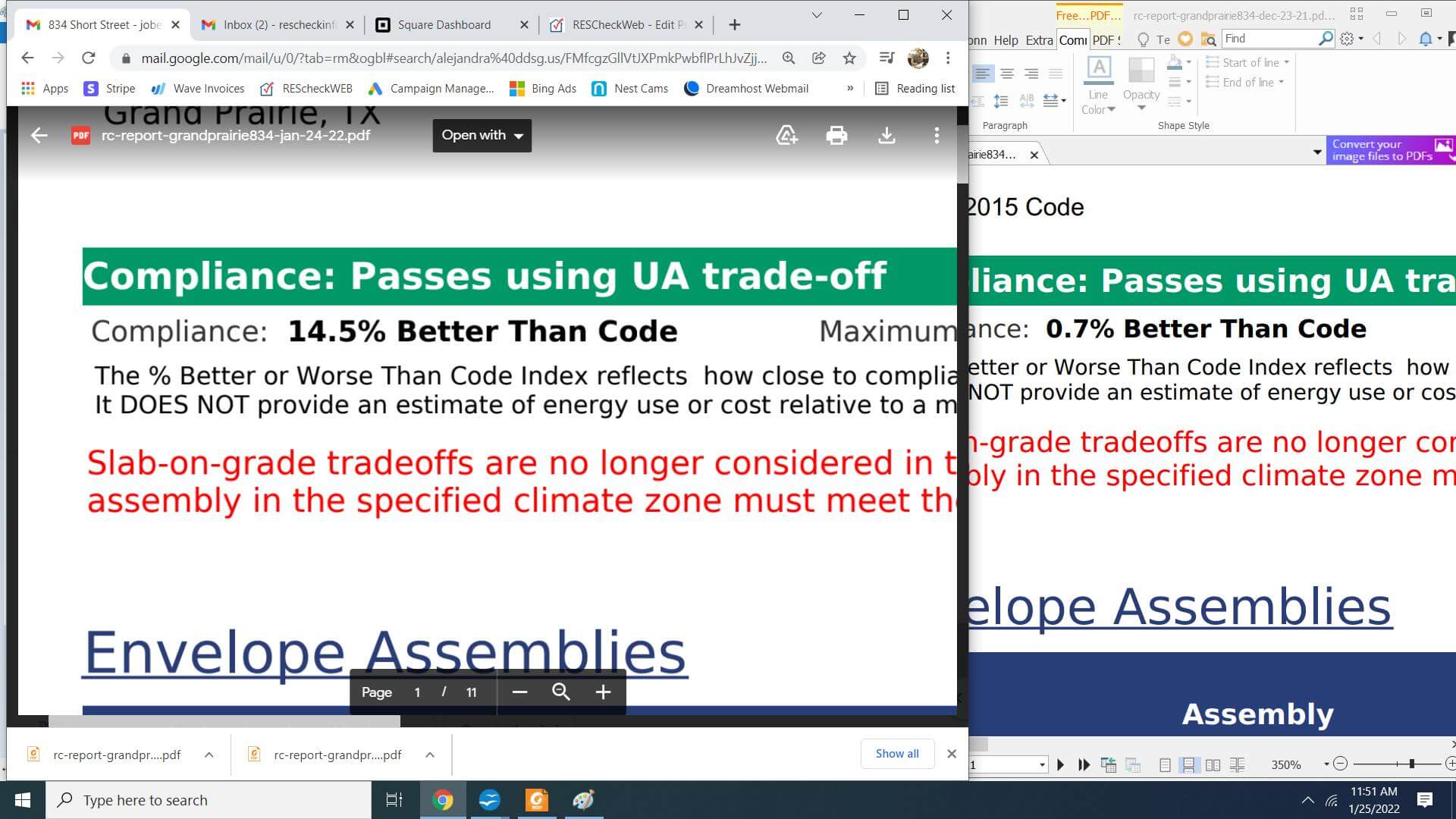1456x819 pixels.
Task: Open the Help menu in PDF editor
Action: coord(1006,40)
